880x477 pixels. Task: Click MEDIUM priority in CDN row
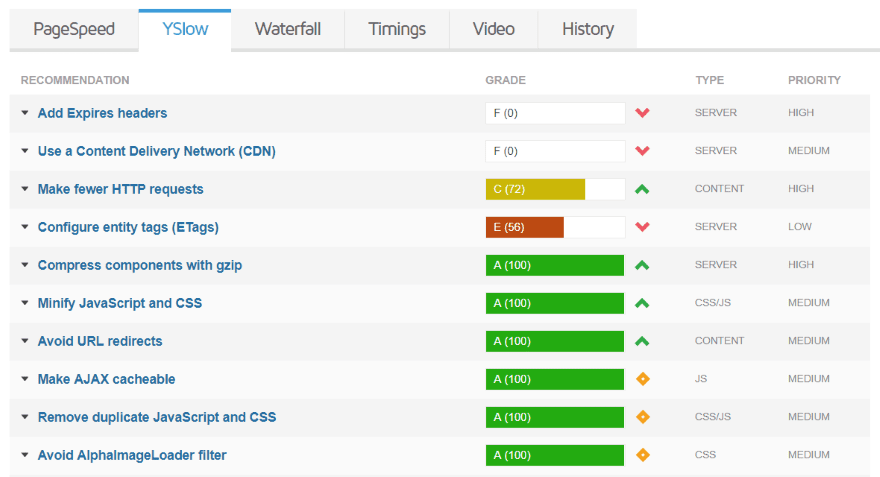click(809, 151)
